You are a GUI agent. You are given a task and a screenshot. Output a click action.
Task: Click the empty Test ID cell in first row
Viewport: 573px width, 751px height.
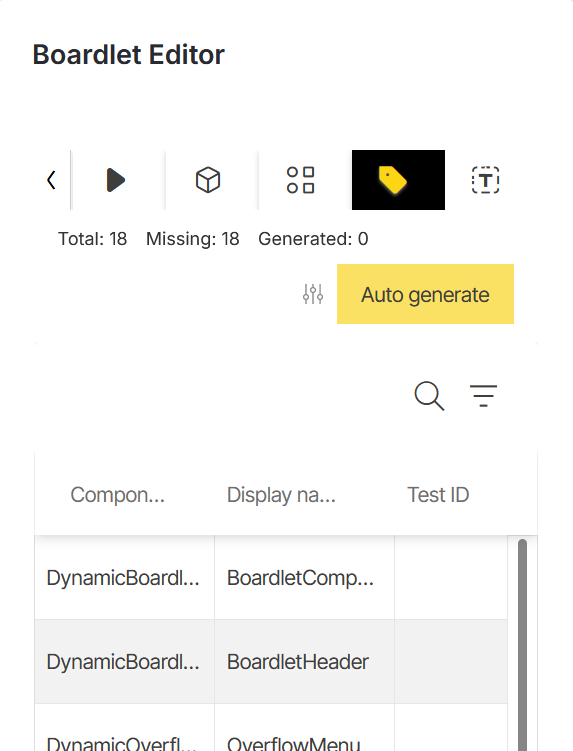[451, 578]
